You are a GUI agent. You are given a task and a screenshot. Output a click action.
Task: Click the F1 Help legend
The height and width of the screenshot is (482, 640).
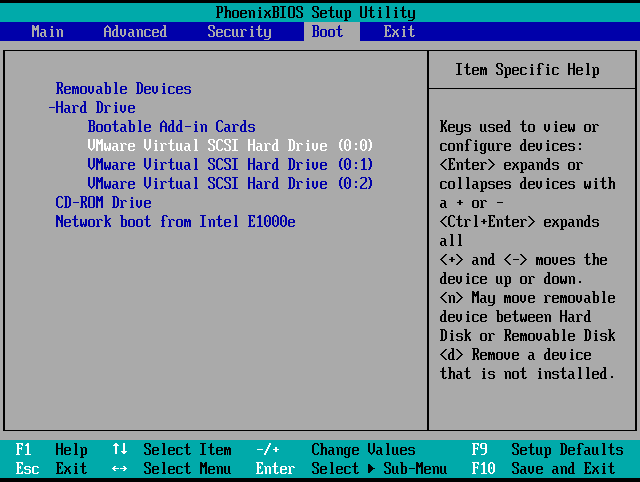tap(51, 450)
